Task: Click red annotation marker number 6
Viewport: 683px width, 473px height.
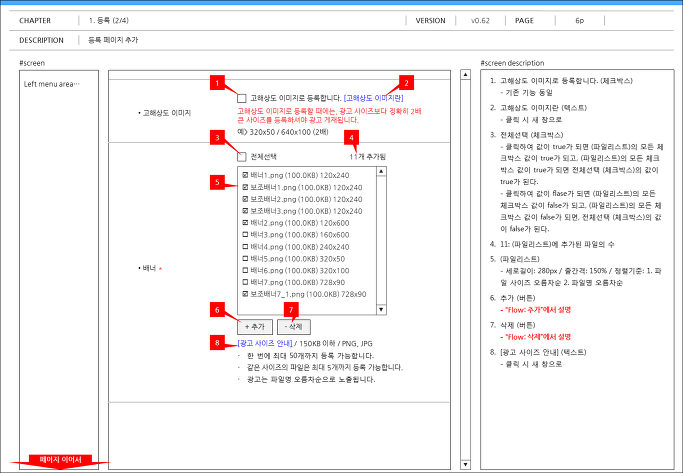Action: pos(217,310)
